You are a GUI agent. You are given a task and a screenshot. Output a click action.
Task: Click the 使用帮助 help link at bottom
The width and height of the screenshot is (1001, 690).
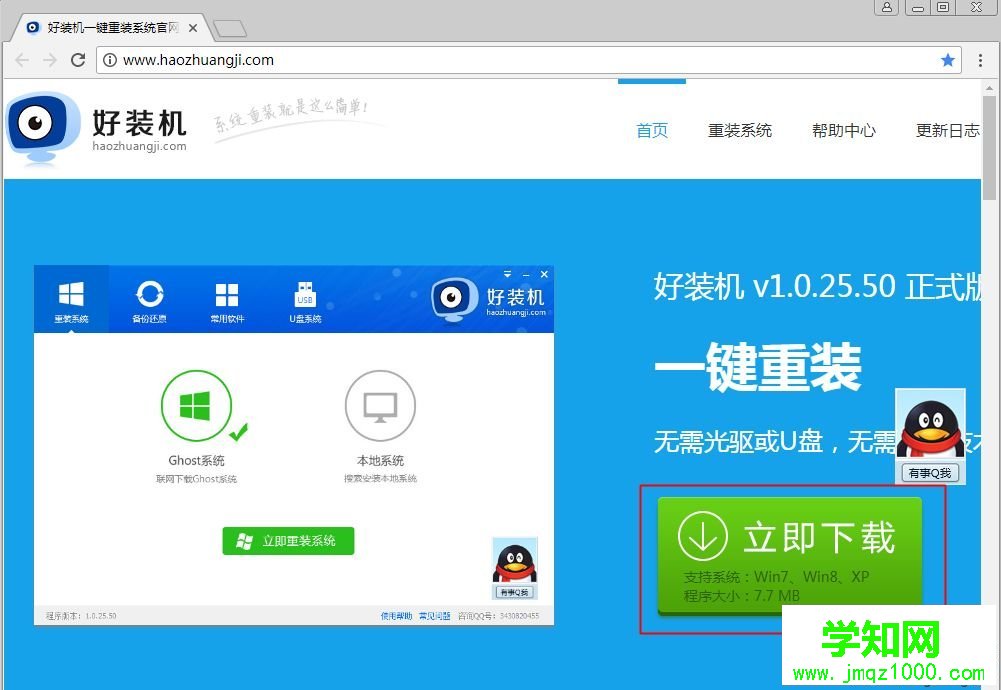[394, 616]
